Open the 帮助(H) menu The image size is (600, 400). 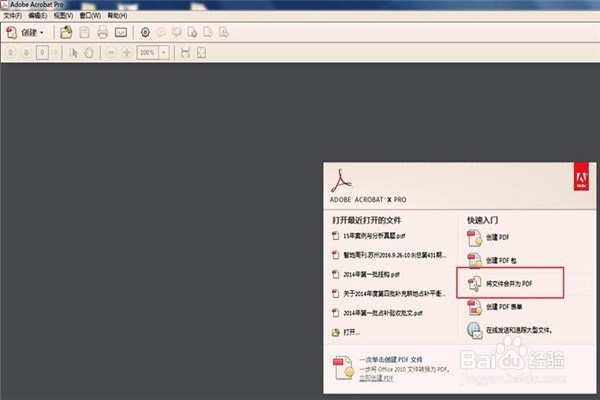[x=117, y=16]
